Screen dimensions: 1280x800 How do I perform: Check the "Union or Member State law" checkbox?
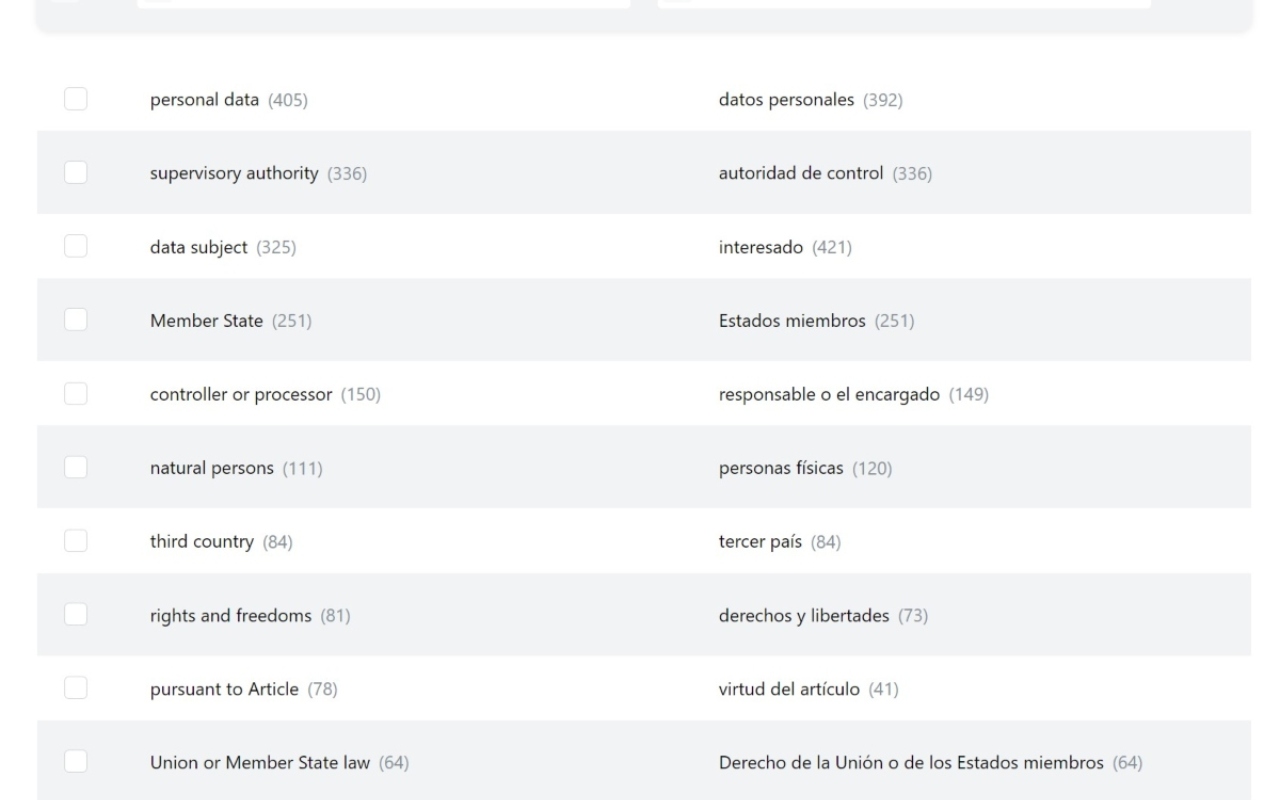pyautogui.click(x=76, y=763)
